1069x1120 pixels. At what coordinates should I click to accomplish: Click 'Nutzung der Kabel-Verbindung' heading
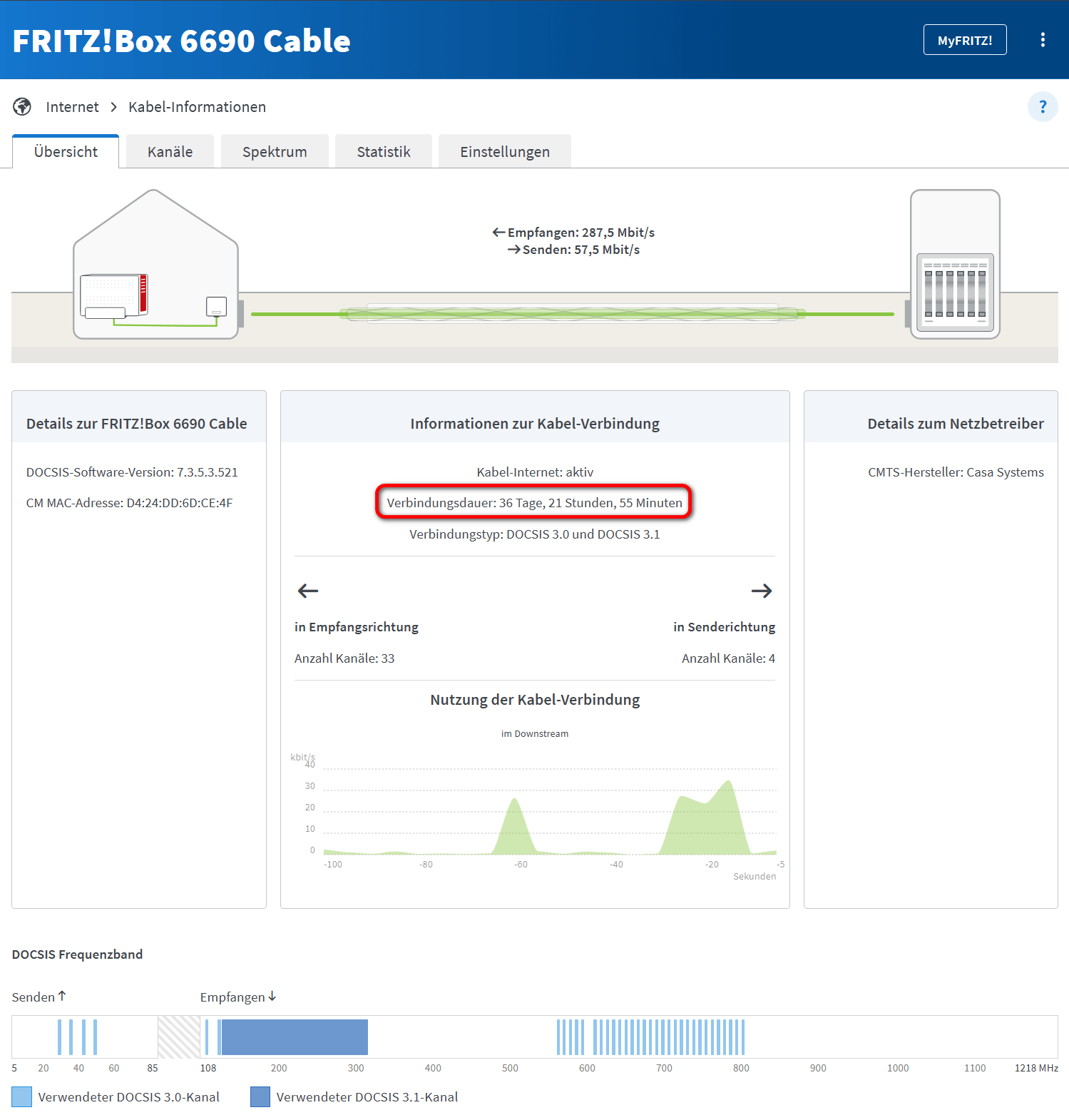click(535, 700)
